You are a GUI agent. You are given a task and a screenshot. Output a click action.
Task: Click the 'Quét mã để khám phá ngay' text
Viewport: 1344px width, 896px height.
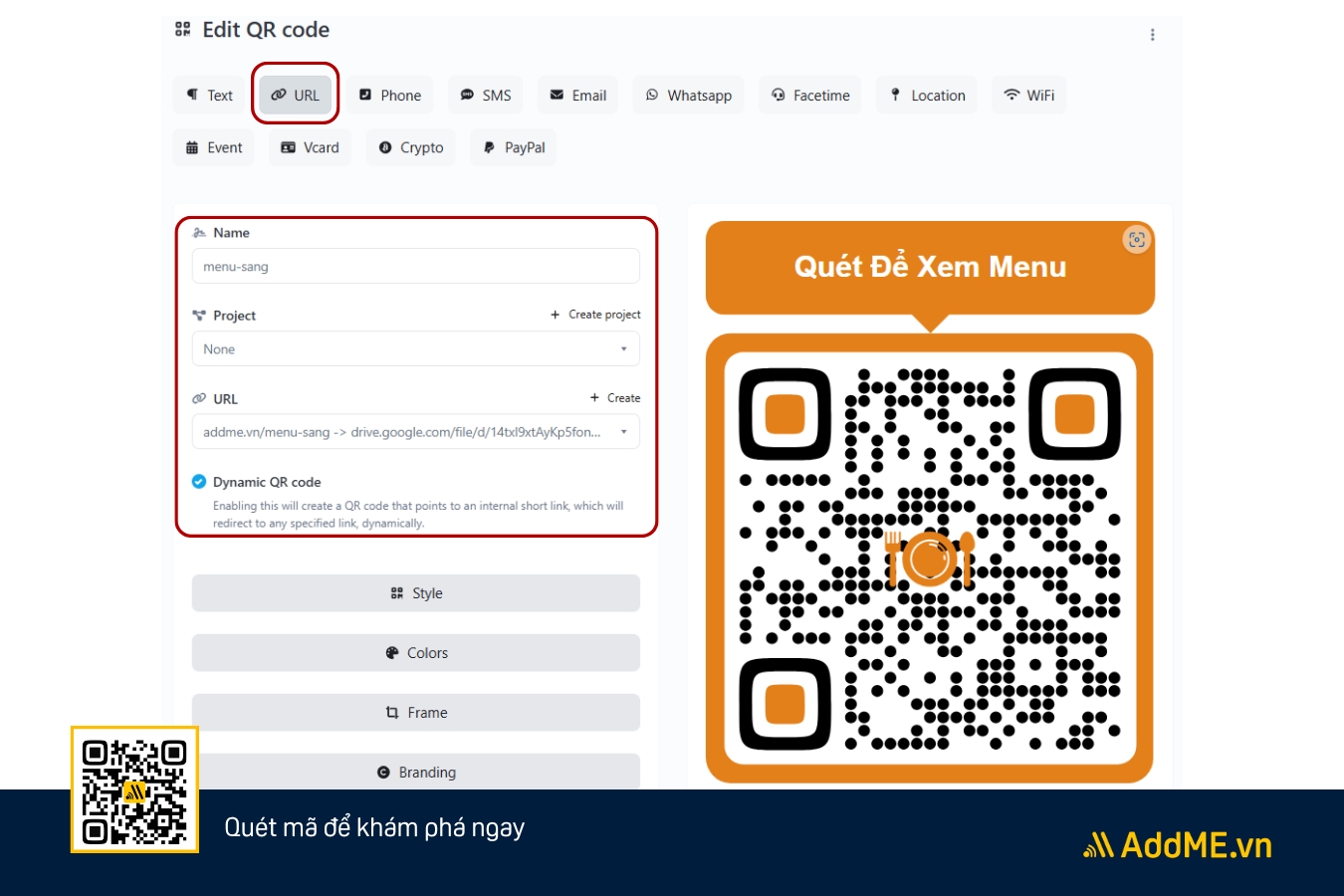pos(374,828)
